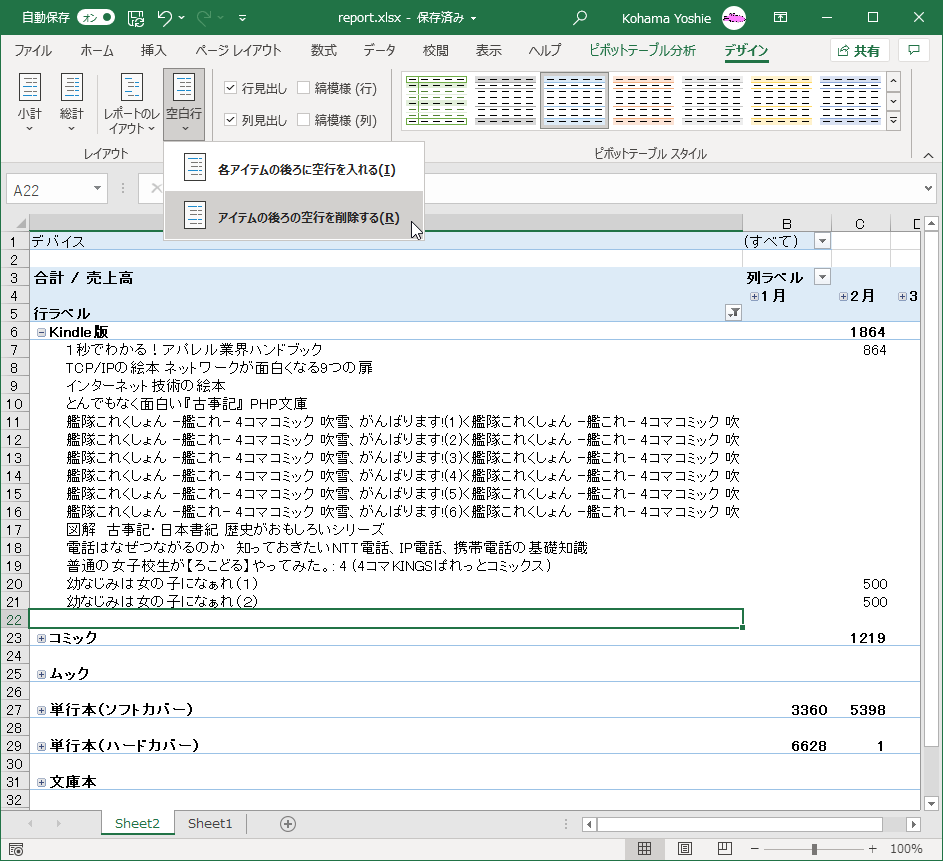
Task: Select the gray pivot table style
Action: pos(505,100)
